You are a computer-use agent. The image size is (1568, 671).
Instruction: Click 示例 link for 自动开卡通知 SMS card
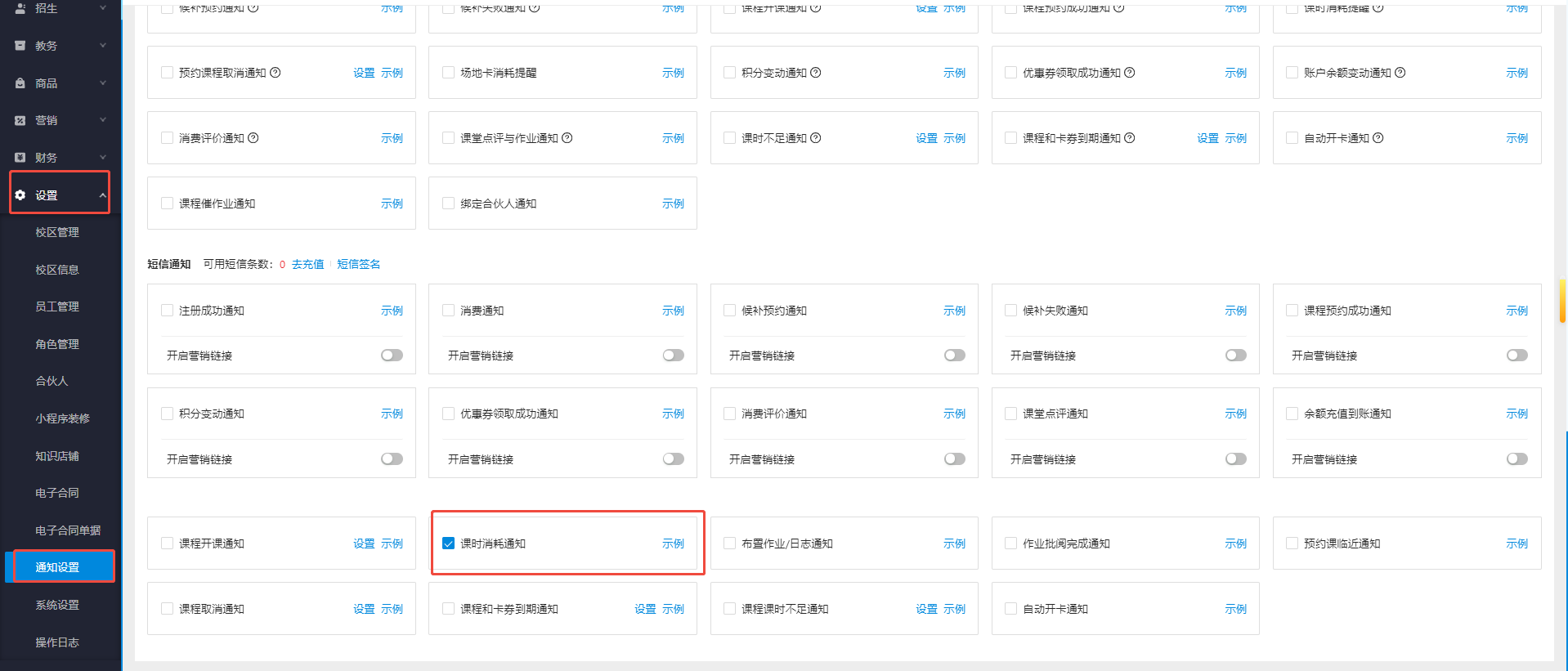pyautogui.click(x=1235, y=609)
